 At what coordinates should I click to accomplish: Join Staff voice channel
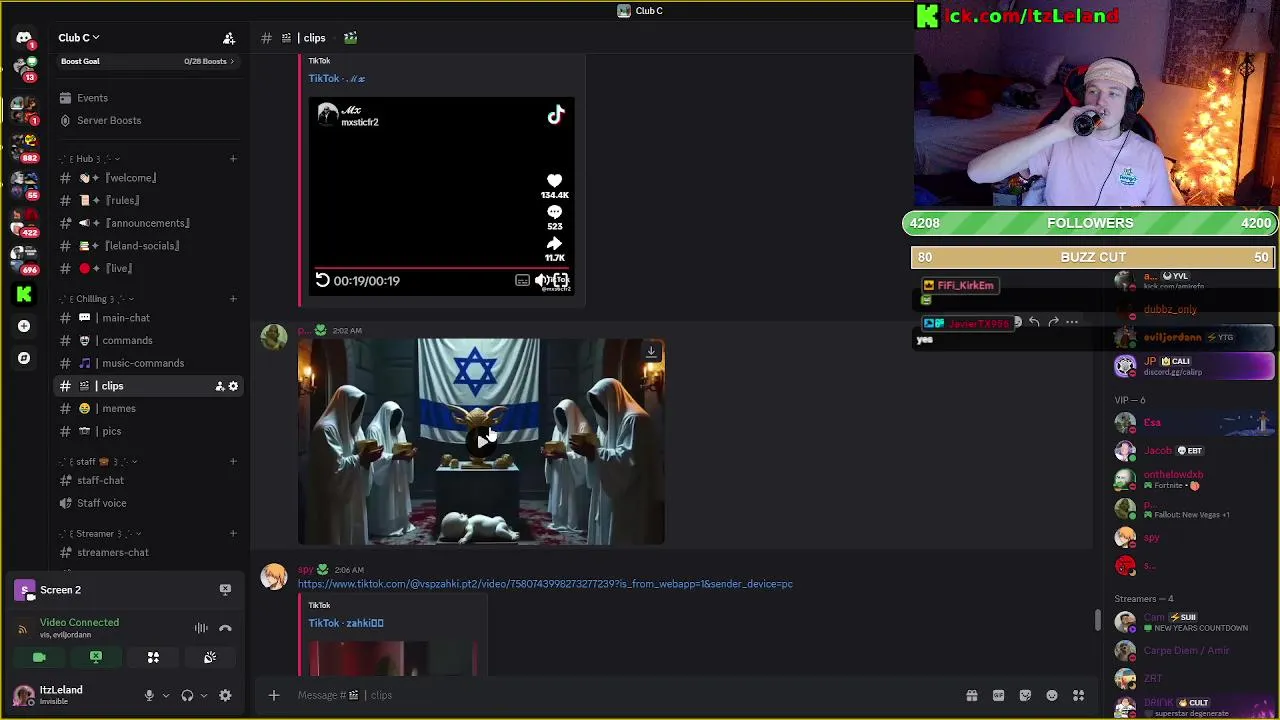click(148, 503)
